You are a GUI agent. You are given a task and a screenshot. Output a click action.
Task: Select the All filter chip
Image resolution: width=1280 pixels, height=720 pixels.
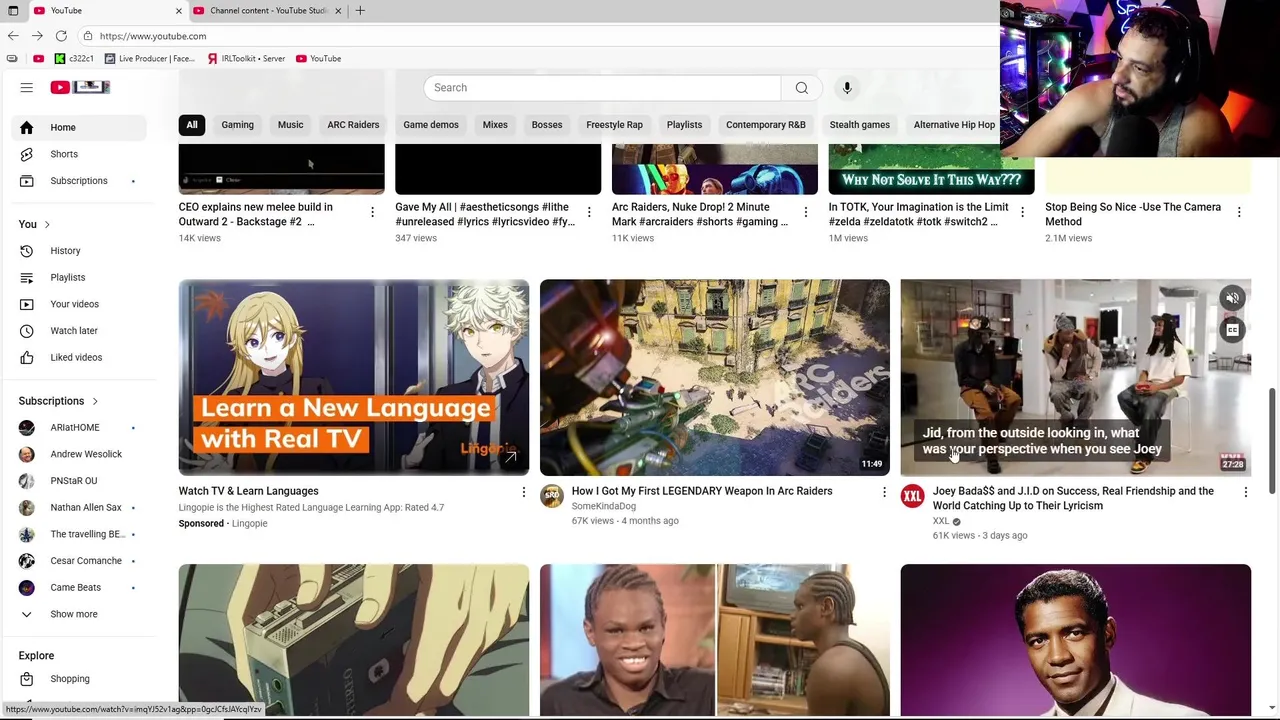pos(192,125)
